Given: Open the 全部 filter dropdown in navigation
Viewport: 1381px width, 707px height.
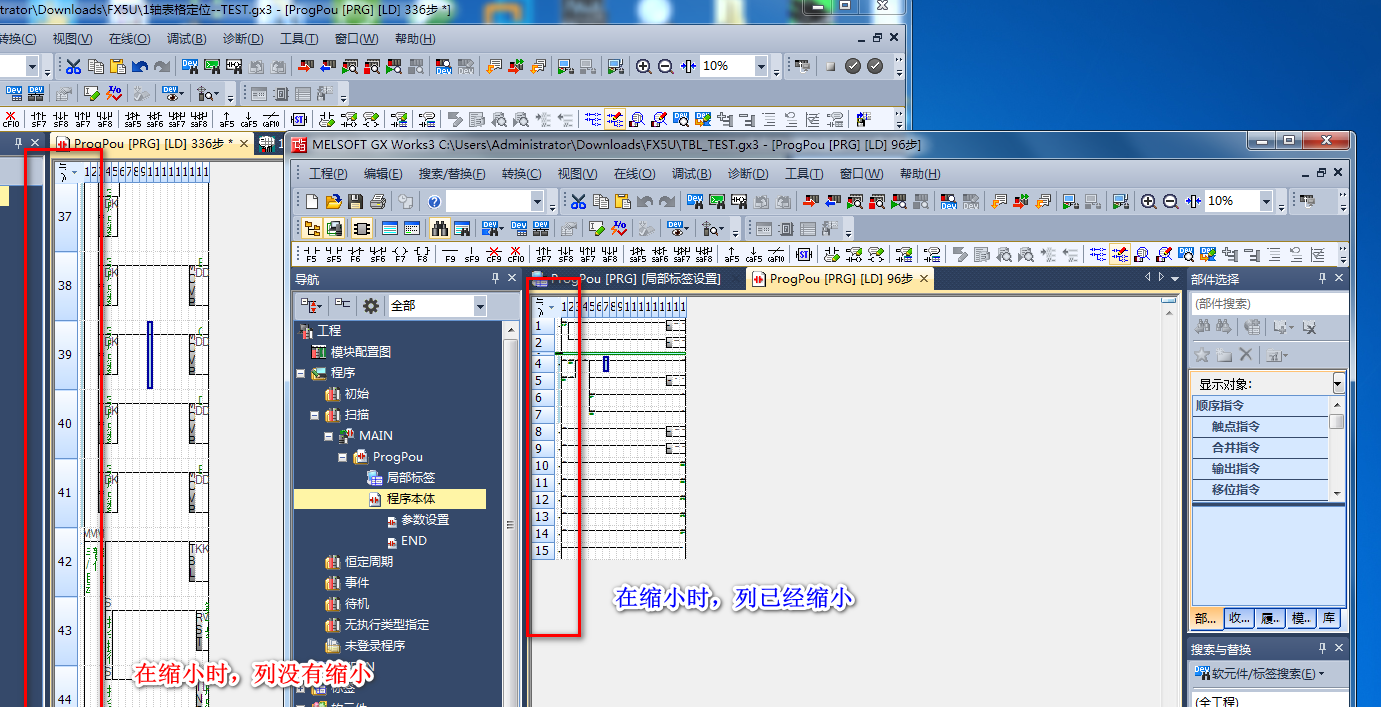Looking at the screenshot, I should pyautogui.click(x=479, y=306).
